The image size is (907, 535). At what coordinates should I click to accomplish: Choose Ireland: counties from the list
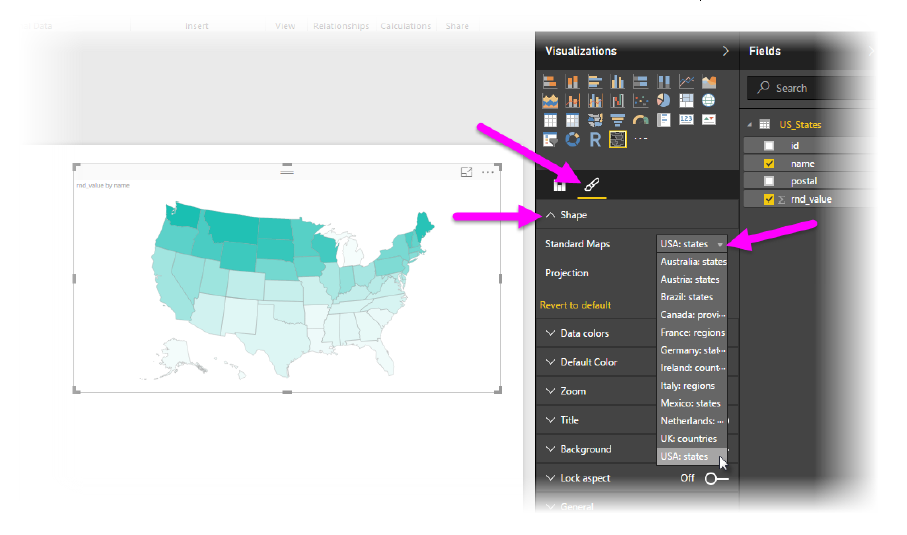click(x=692, y=368)
